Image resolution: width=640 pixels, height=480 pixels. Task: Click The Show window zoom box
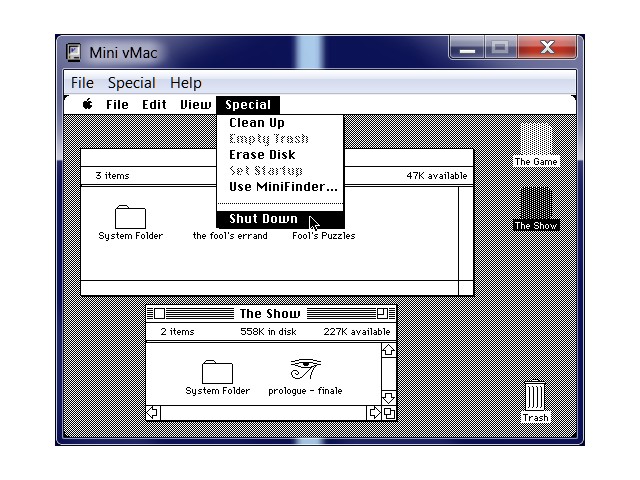[x=382, y=313]
